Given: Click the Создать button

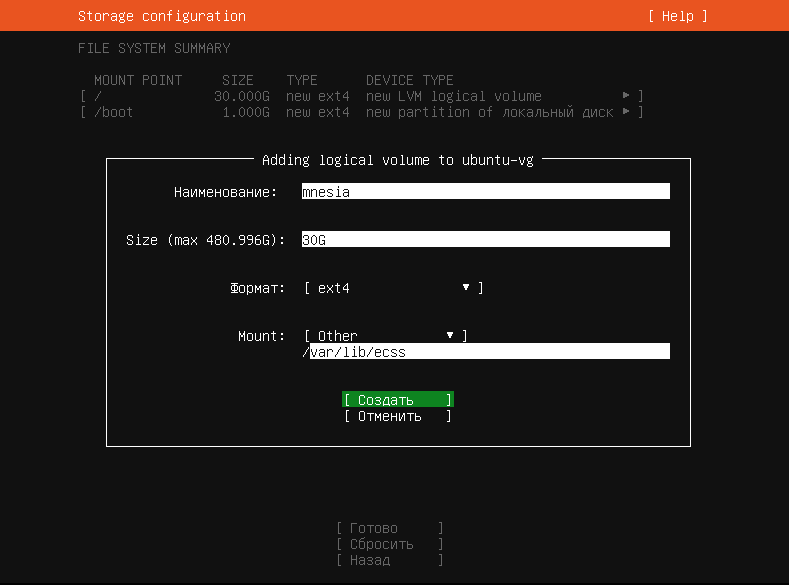Looking at the screenshot, I should [398, 399].
